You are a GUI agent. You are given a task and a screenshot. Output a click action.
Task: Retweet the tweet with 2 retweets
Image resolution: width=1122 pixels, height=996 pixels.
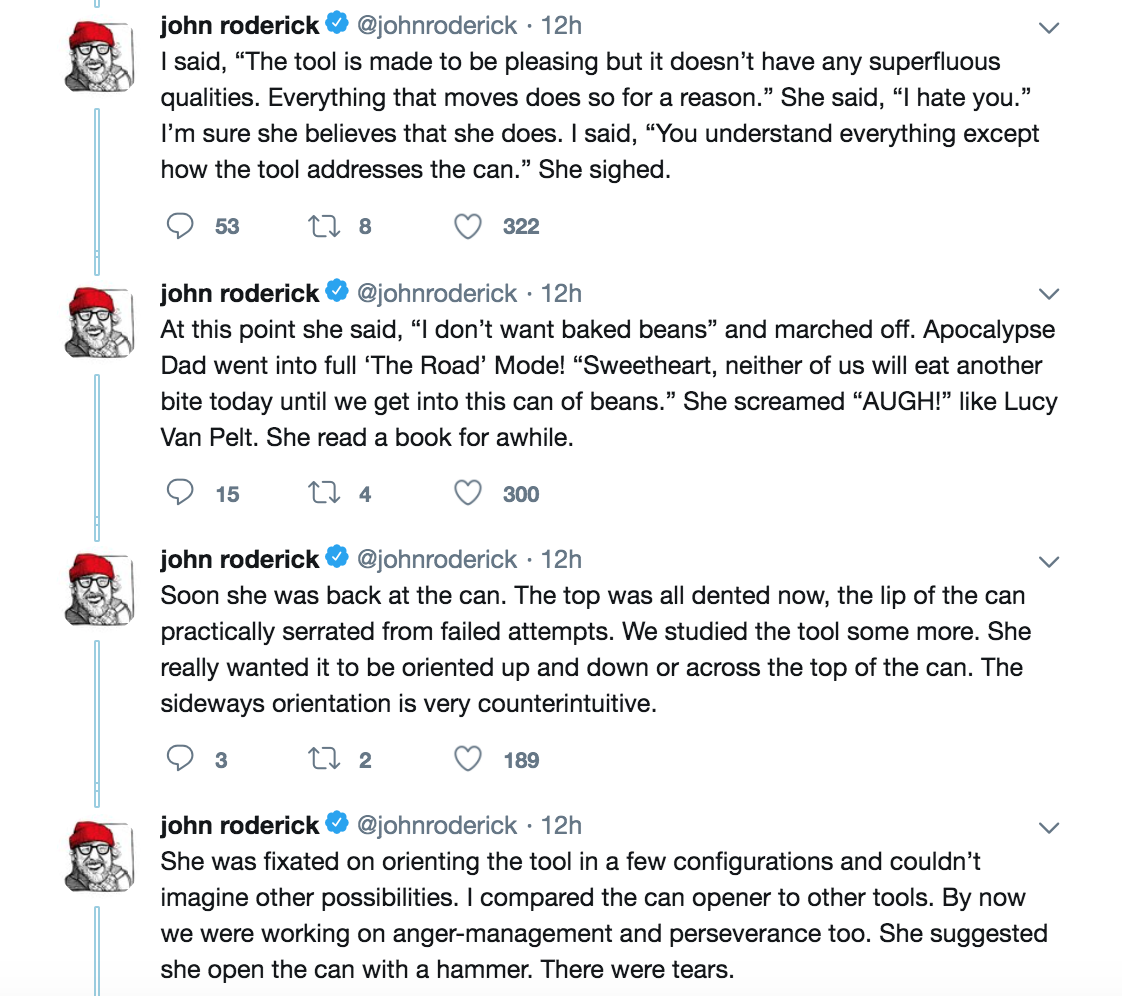click(321, 760)
